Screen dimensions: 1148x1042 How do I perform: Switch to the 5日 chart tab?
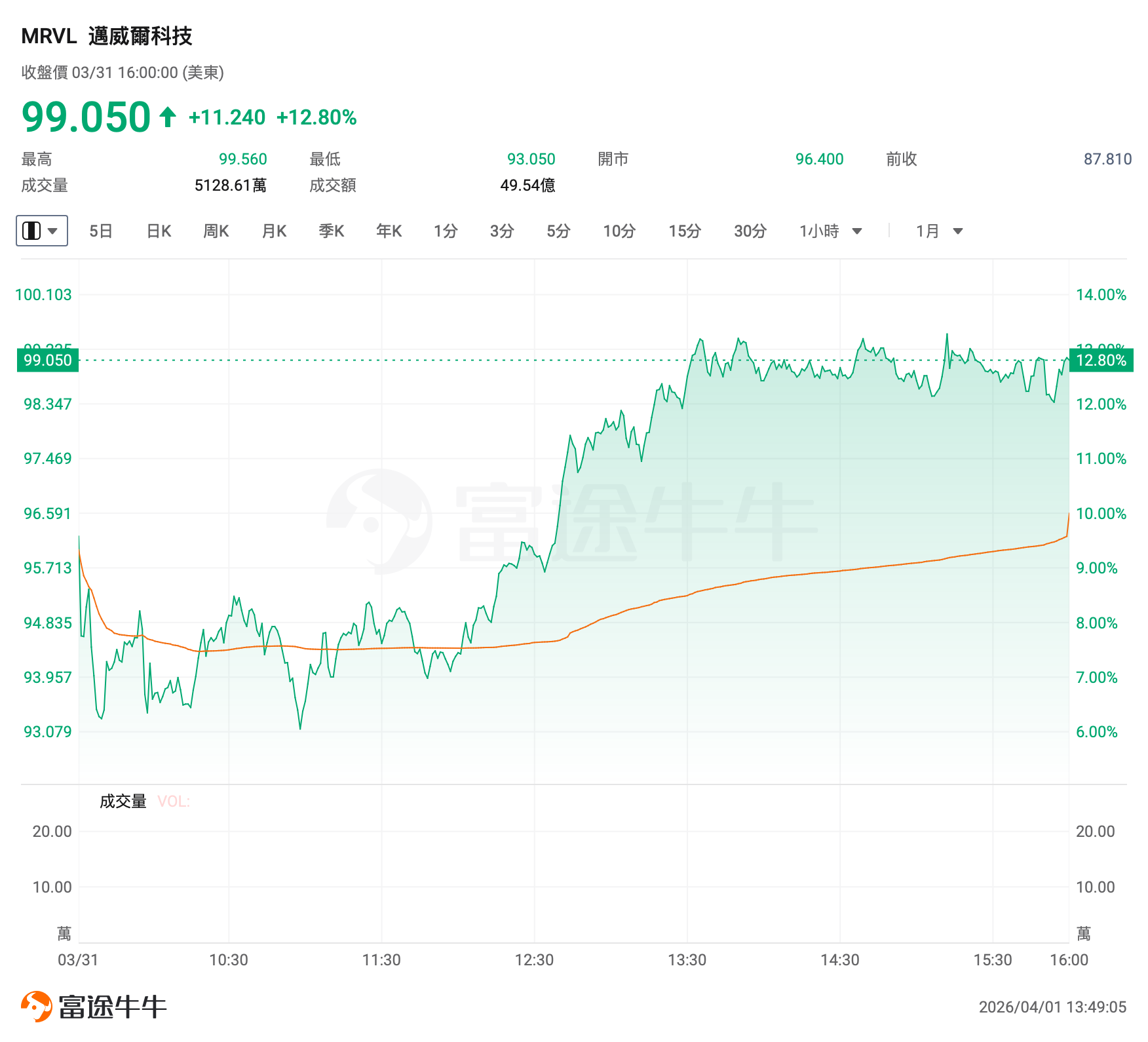tap(101, 231)
